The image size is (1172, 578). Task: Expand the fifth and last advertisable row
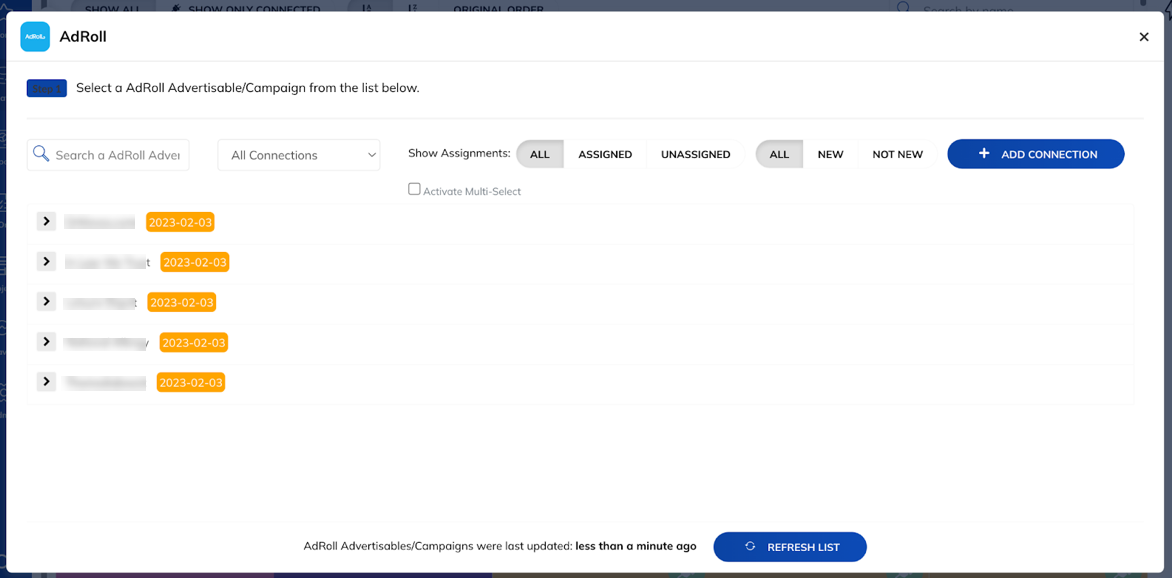tap(46, 381)
